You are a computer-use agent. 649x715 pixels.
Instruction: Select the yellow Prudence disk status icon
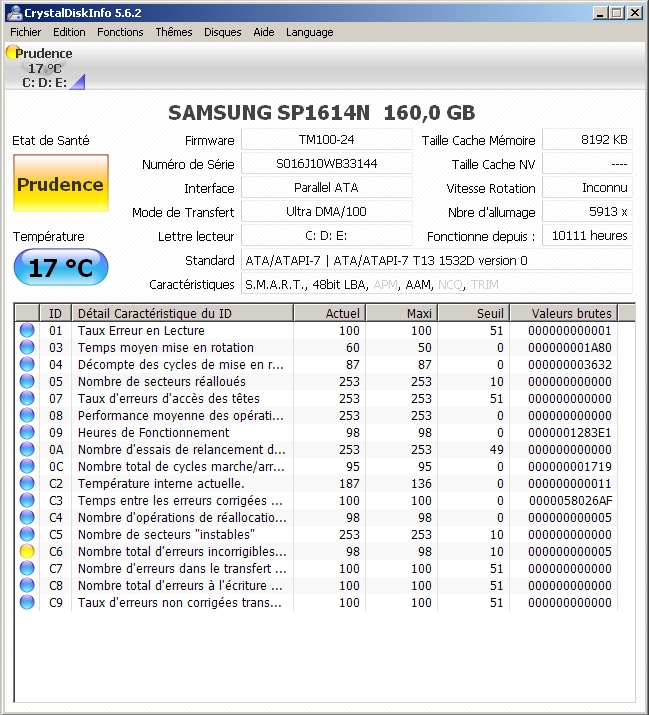point(12,52)
